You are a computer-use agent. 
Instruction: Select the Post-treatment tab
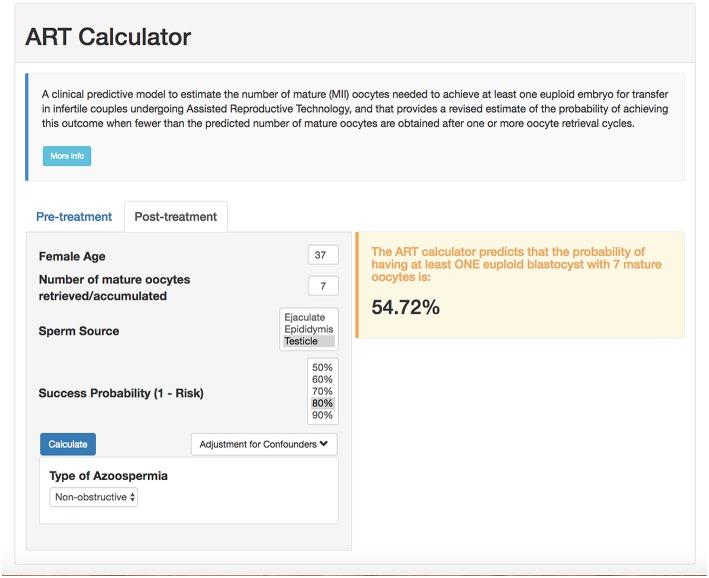pyautogui.click(x=176, y=217)
